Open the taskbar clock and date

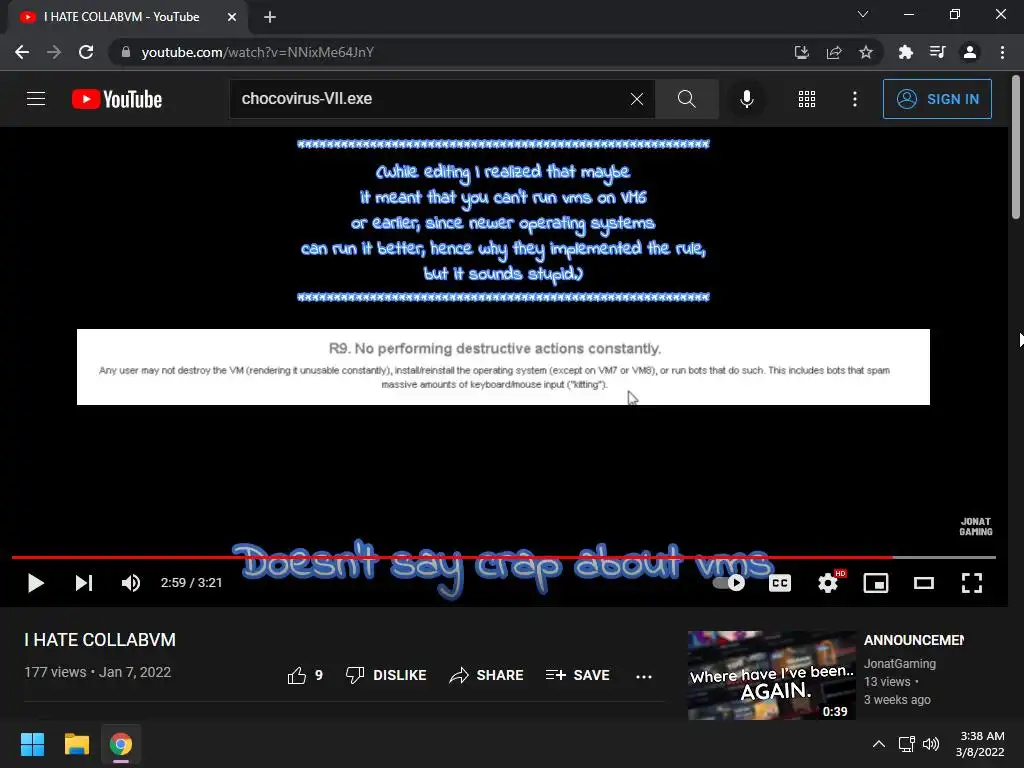point(980,744)
